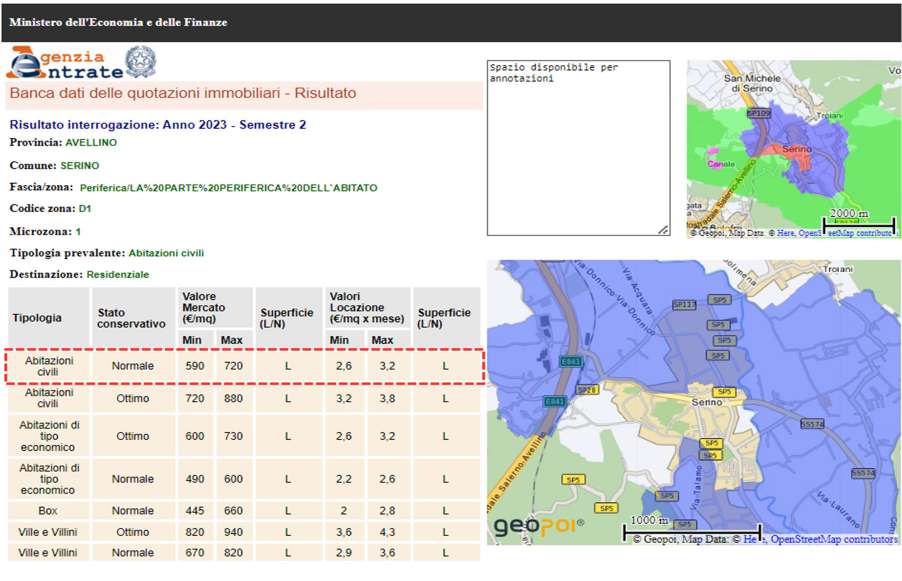902x581 pixels.
Task: Click Serino town label on large map
Action: (x=706, y=401)
